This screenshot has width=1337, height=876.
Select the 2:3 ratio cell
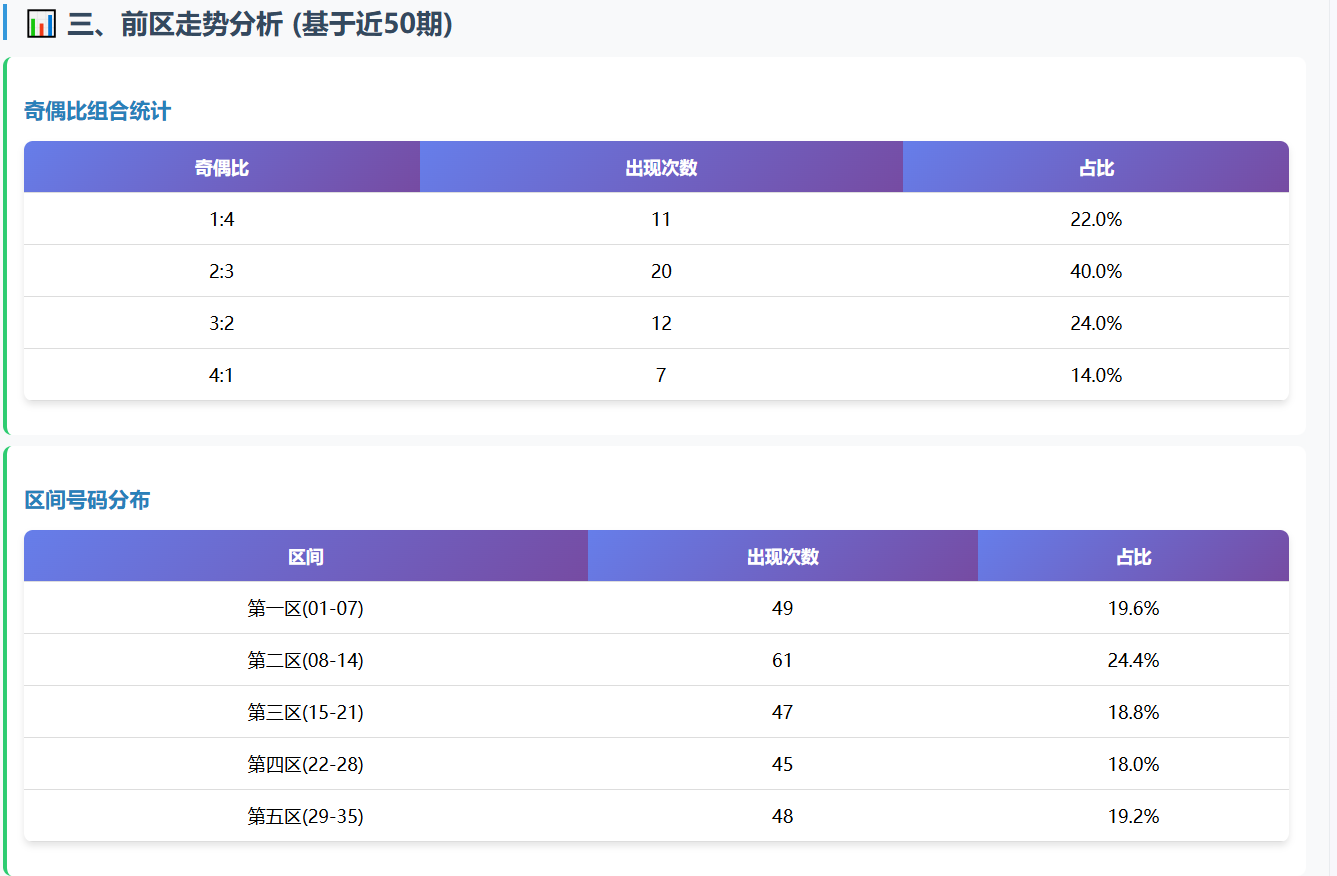[x=222, y=272]
